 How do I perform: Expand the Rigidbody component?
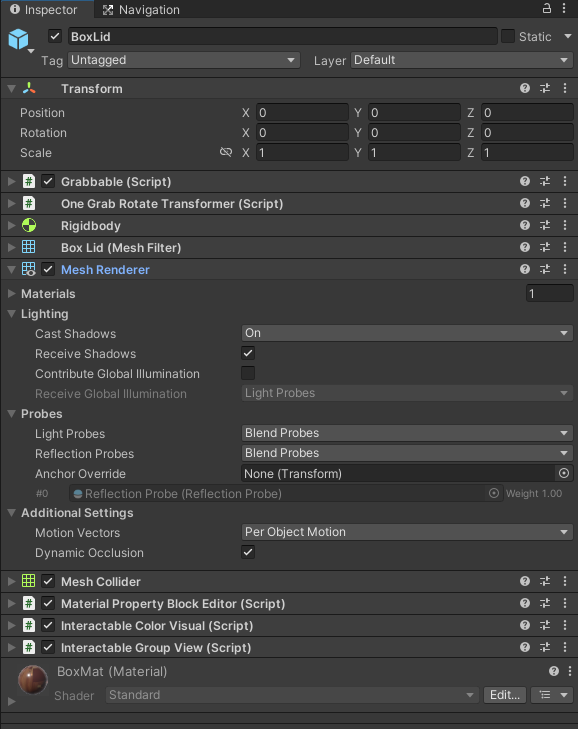[12, 225]
